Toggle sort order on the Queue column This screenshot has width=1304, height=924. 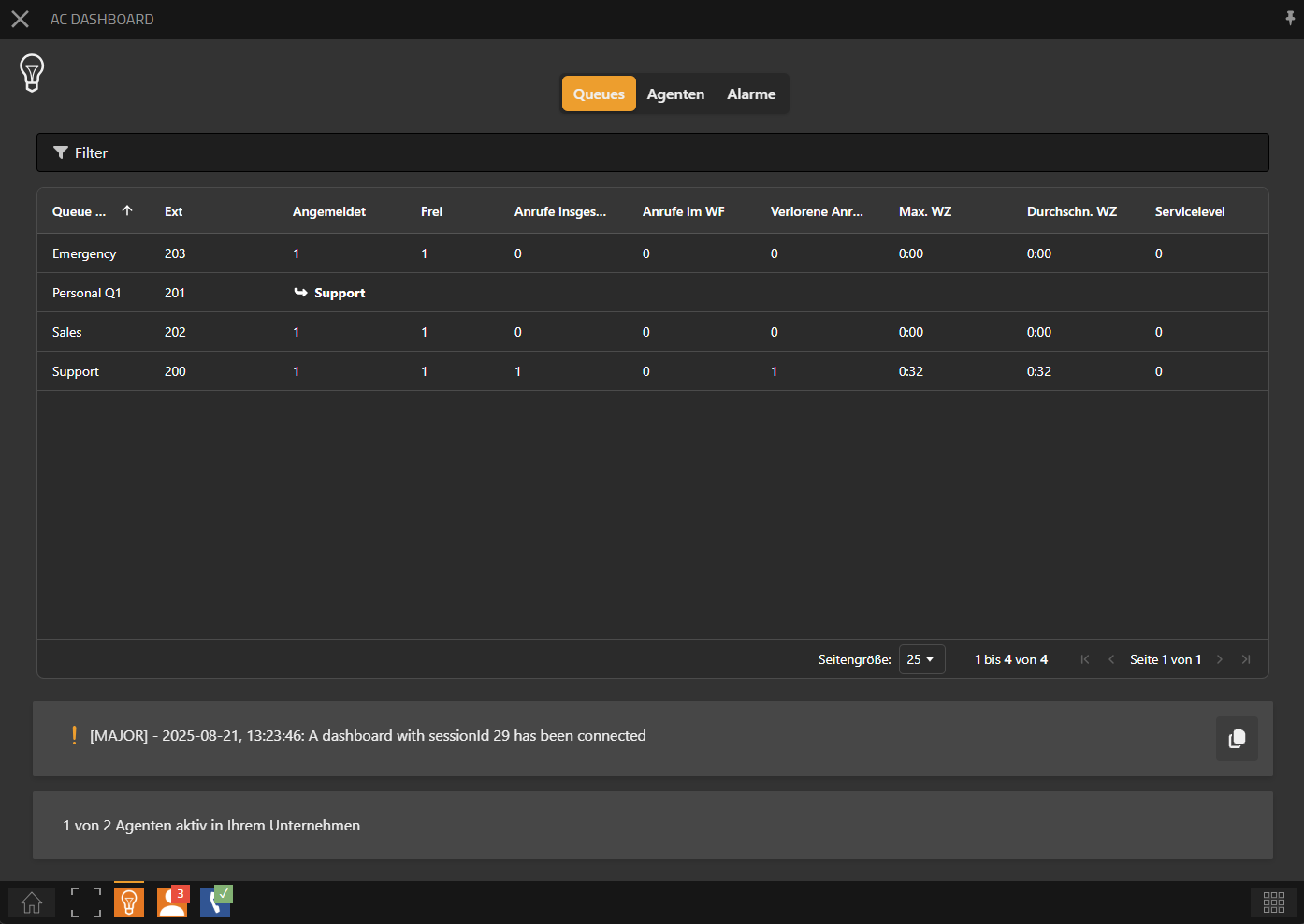(80, 211)
